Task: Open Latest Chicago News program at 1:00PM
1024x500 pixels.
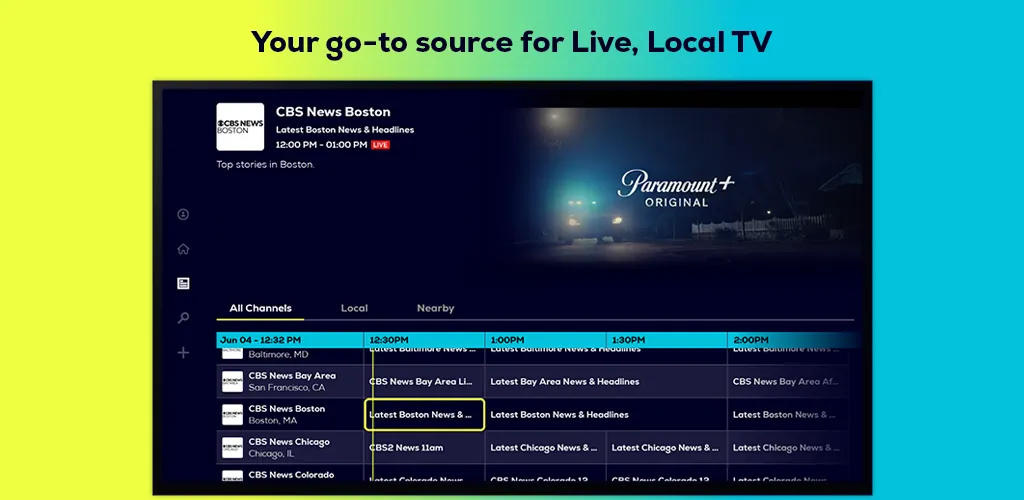Action: click(545, 448)
